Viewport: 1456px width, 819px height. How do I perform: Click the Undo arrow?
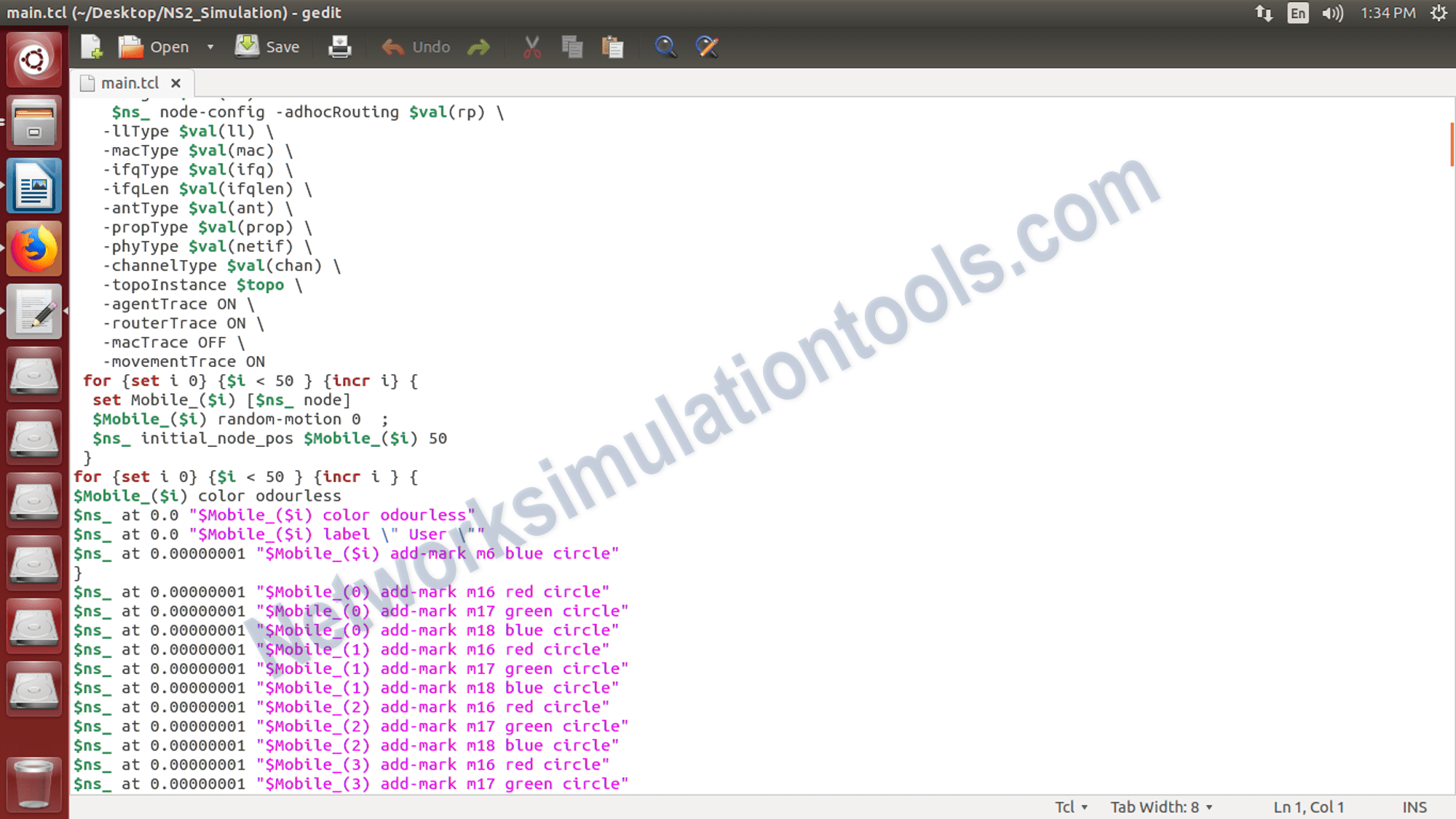[393, 46]
